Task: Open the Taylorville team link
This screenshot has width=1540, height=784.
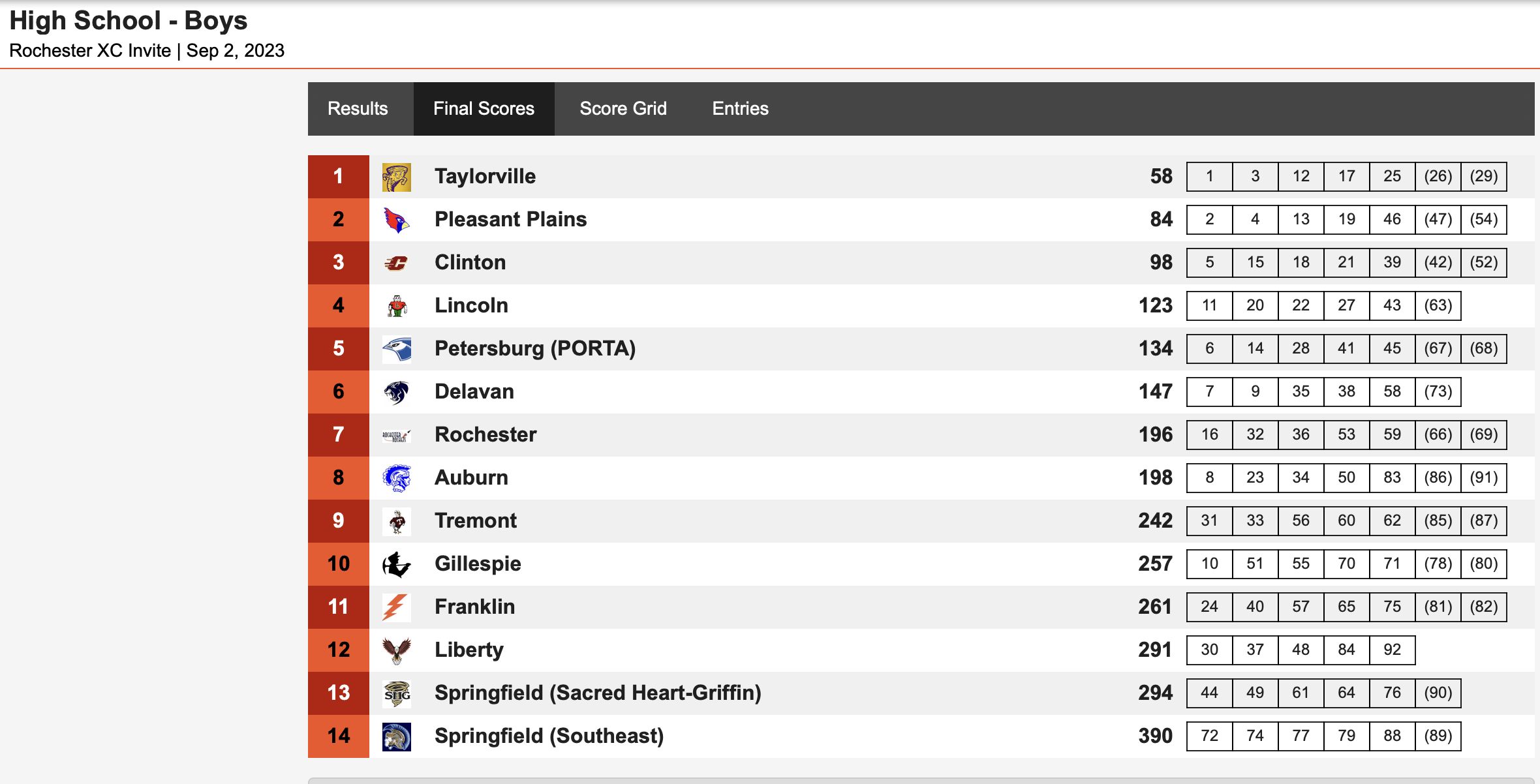Action: point(485,177)
